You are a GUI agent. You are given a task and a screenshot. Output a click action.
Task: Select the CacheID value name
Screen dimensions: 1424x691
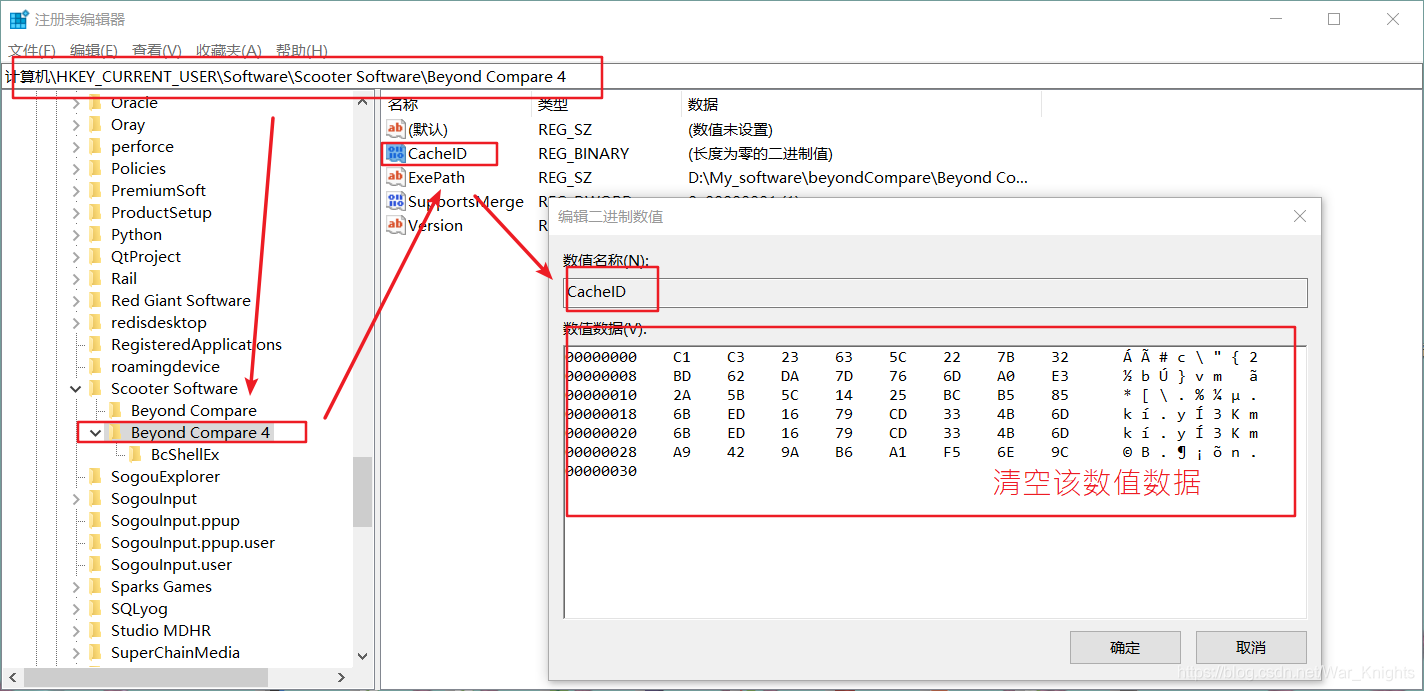(x=437, y=153)
